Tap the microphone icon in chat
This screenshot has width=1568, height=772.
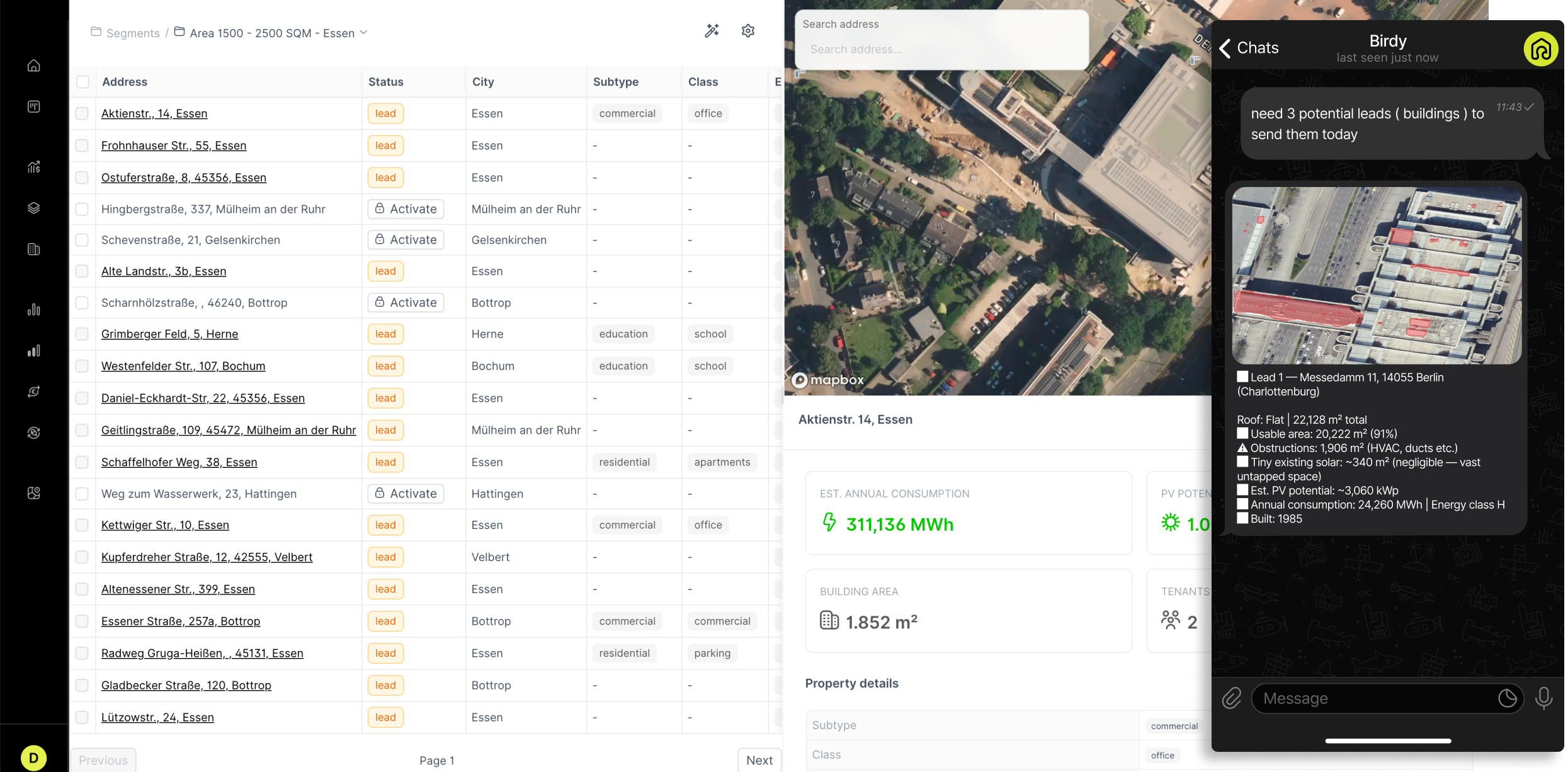[1543, 698]
